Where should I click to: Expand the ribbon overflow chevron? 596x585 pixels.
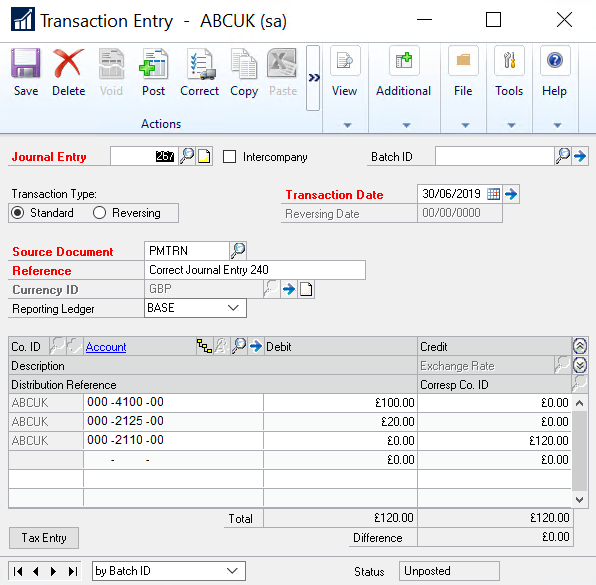[313, 78]
